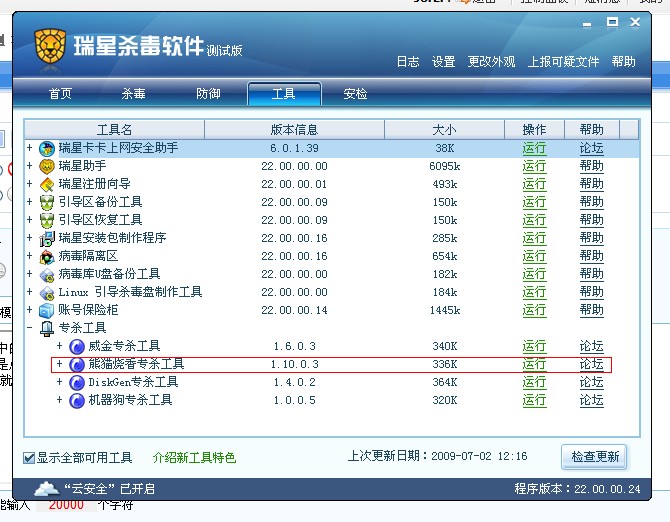Click version text 1.10.0.3

point(294,364)
